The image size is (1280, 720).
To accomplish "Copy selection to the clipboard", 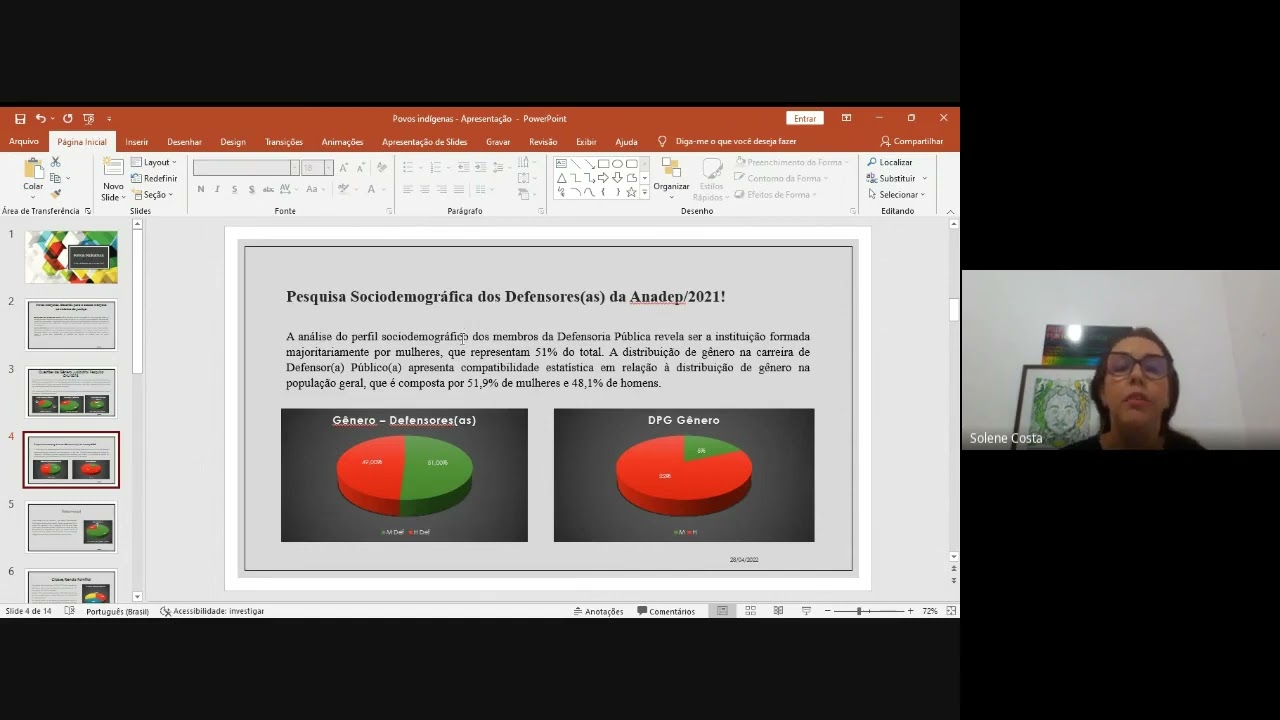I will (56, 178).
